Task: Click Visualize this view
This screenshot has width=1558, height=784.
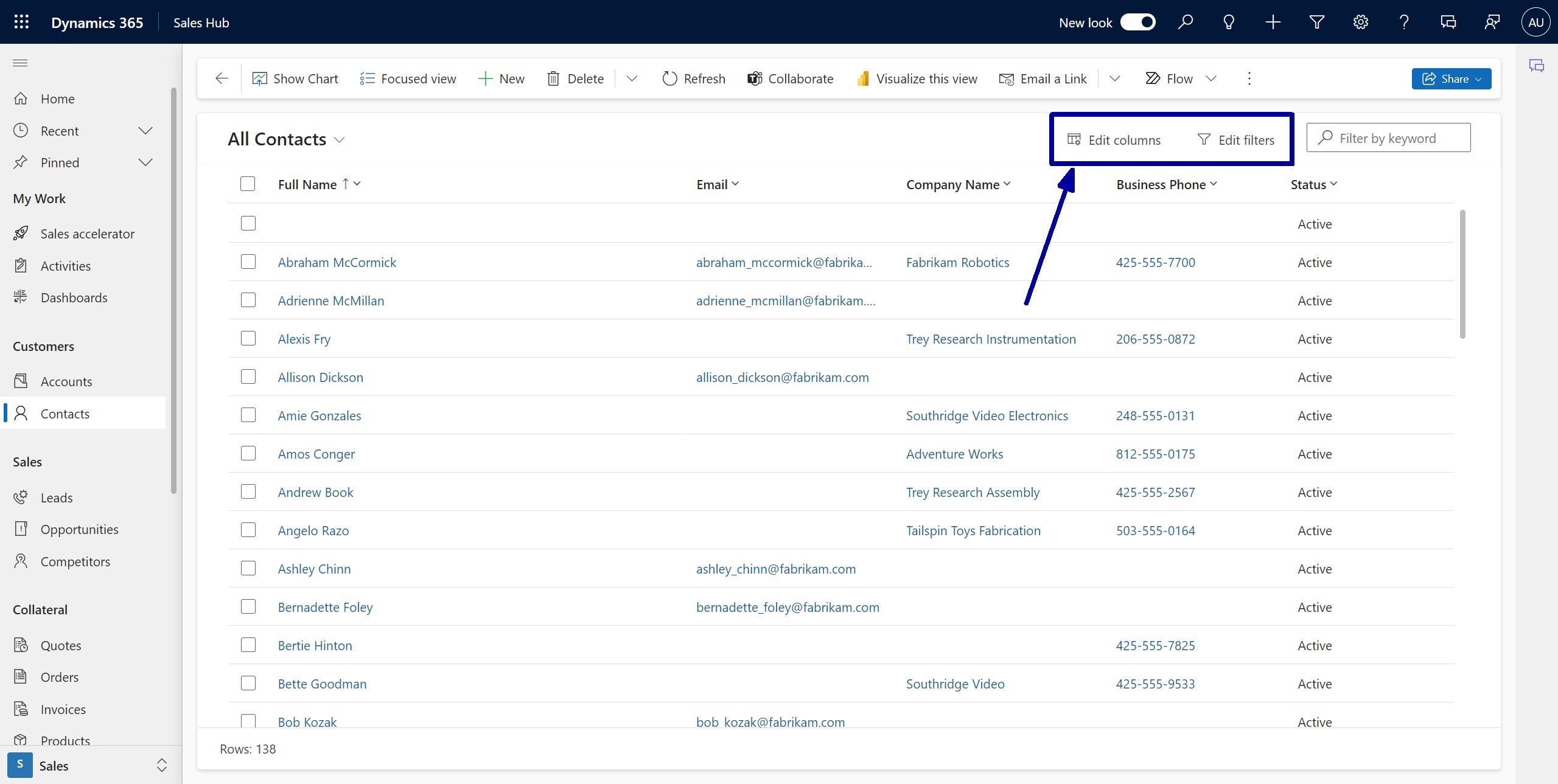Action: tap(917, 78)
